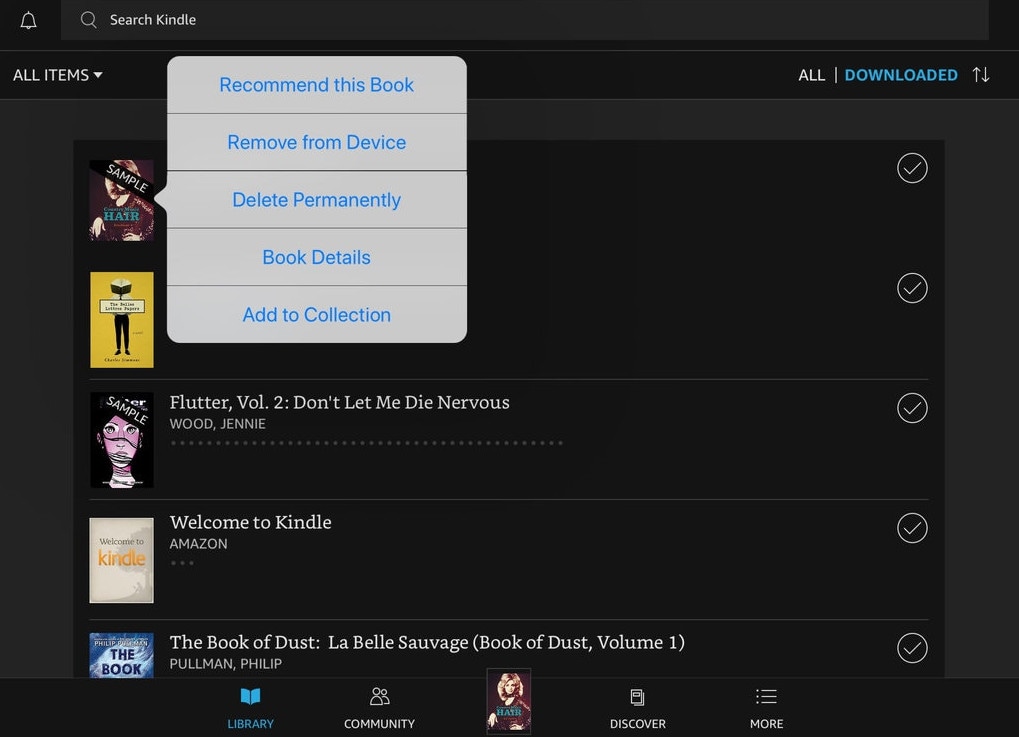Select author PULLMAN, PHILIP

tap(226, 664)
